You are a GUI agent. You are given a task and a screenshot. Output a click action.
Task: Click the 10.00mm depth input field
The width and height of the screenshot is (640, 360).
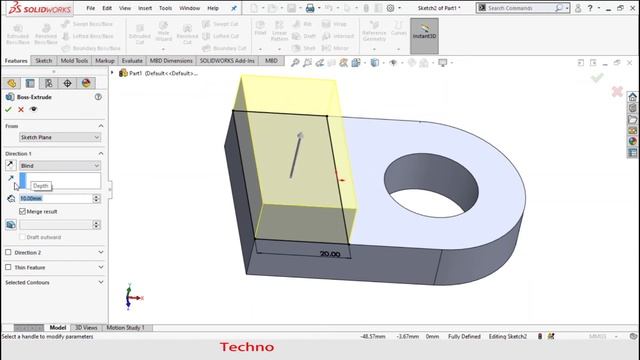point(56,198)
